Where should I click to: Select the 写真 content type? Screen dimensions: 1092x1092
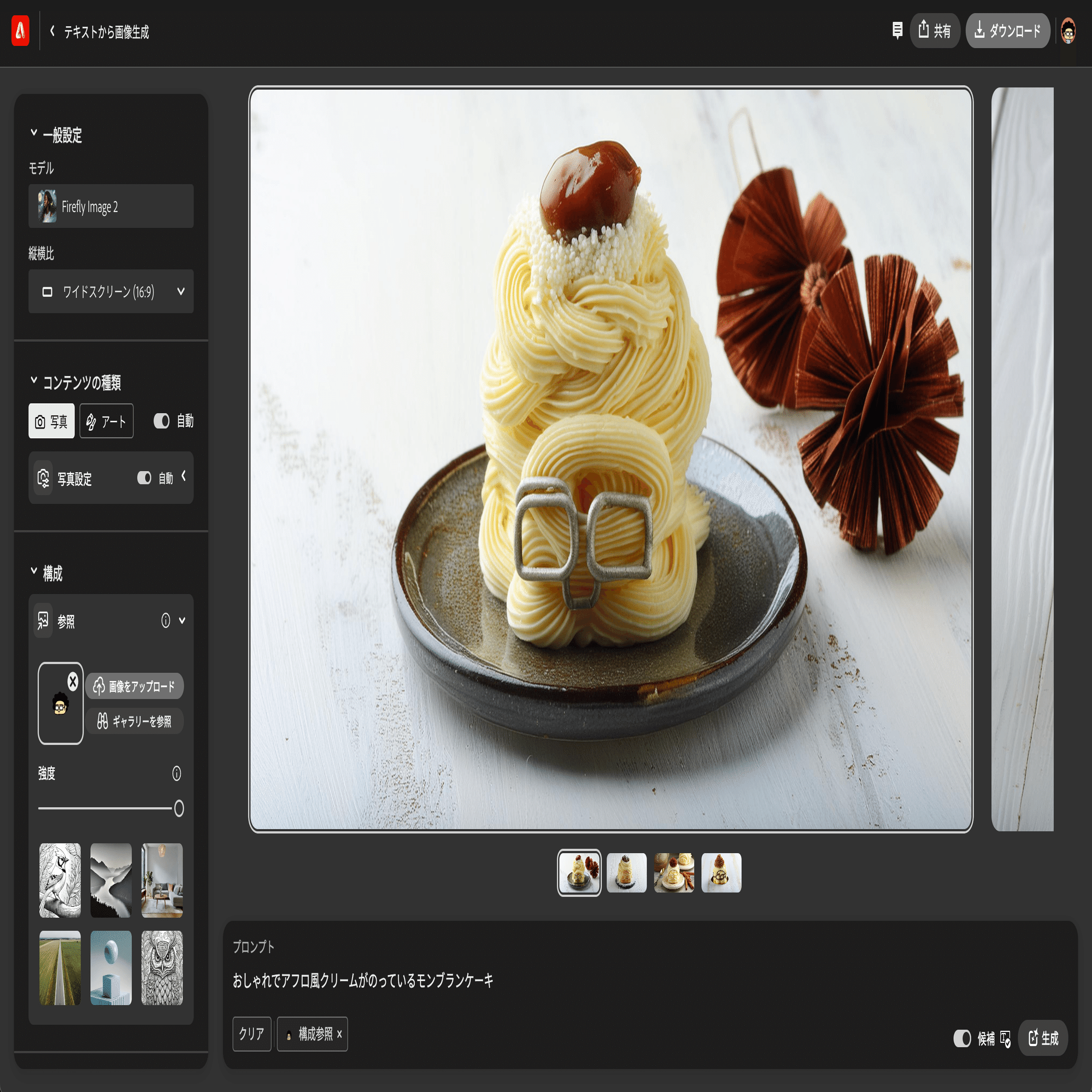point(51,421)
